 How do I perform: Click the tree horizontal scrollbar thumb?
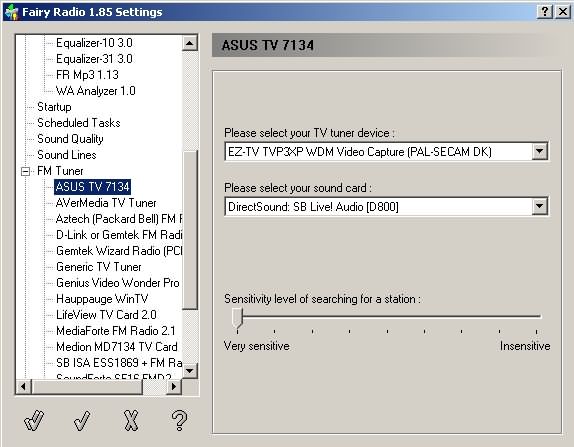coord(86,386)
